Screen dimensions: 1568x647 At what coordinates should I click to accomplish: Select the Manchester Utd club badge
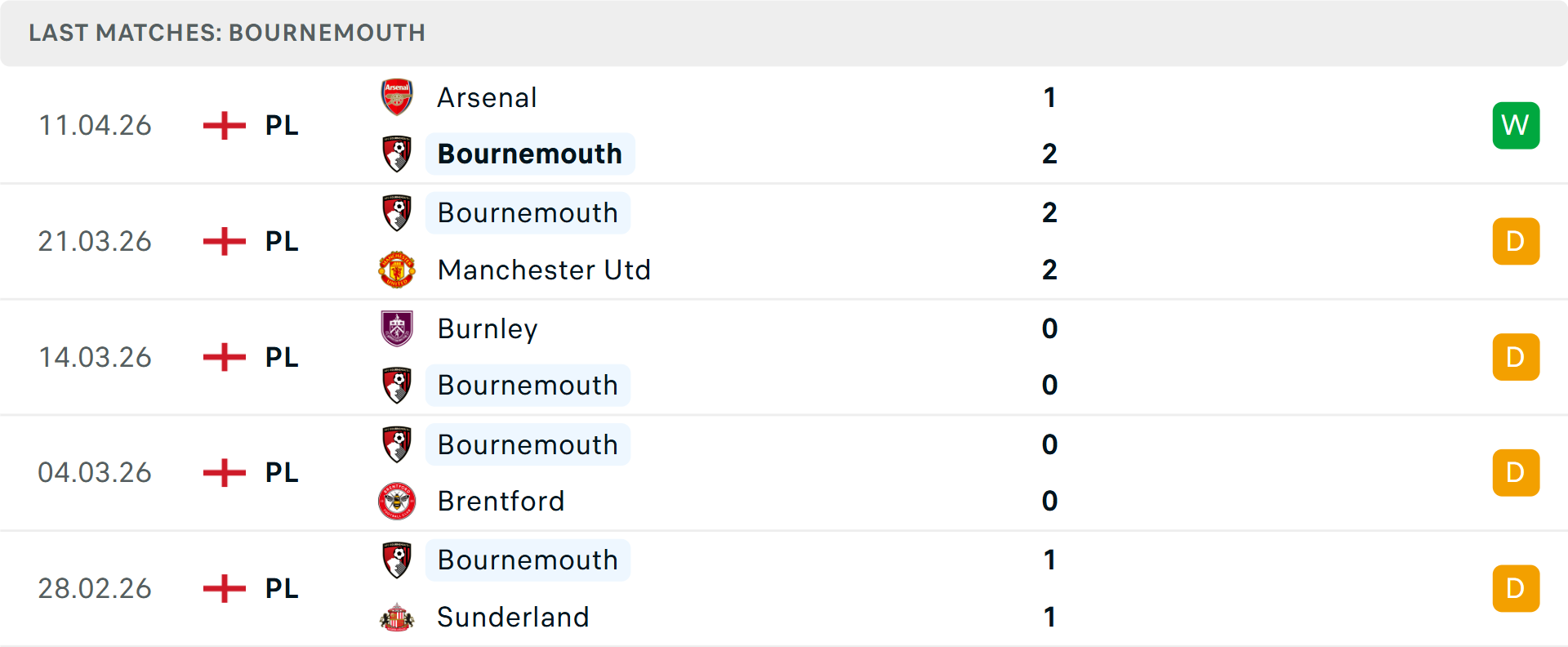(397, 270)
